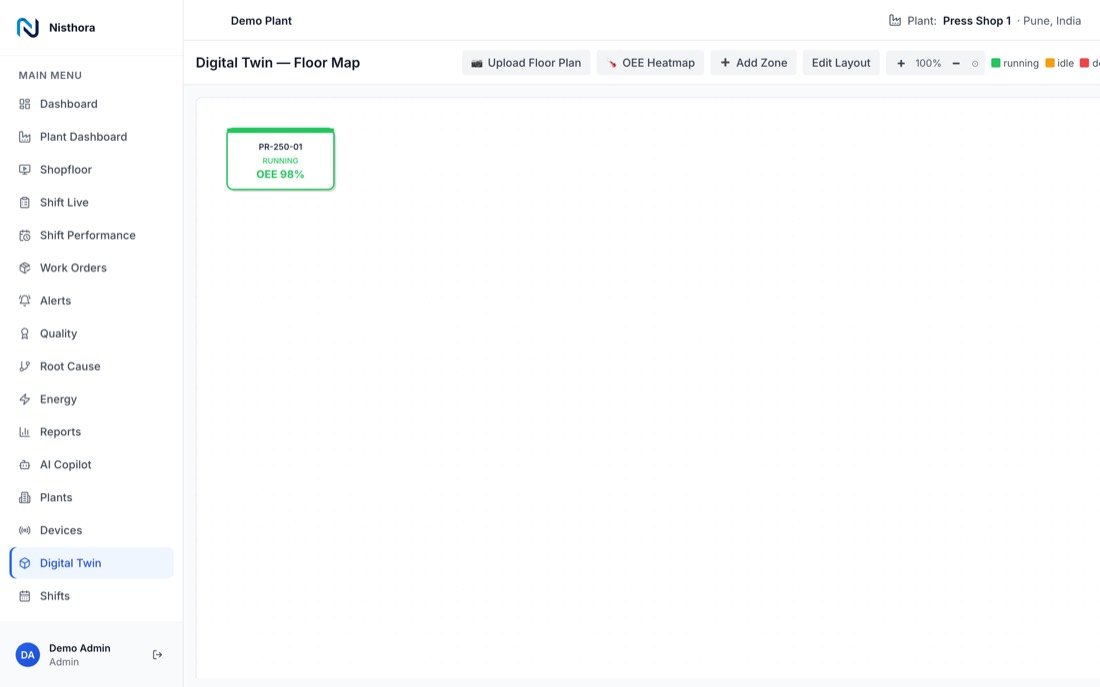Log out using the sign-out icon
The image size is (1100, 687).
click(157, 655)
